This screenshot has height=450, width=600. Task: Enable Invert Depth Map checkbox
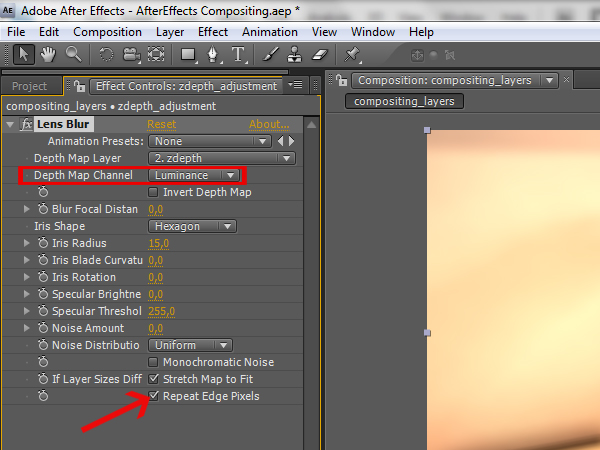tap(154, 192)
